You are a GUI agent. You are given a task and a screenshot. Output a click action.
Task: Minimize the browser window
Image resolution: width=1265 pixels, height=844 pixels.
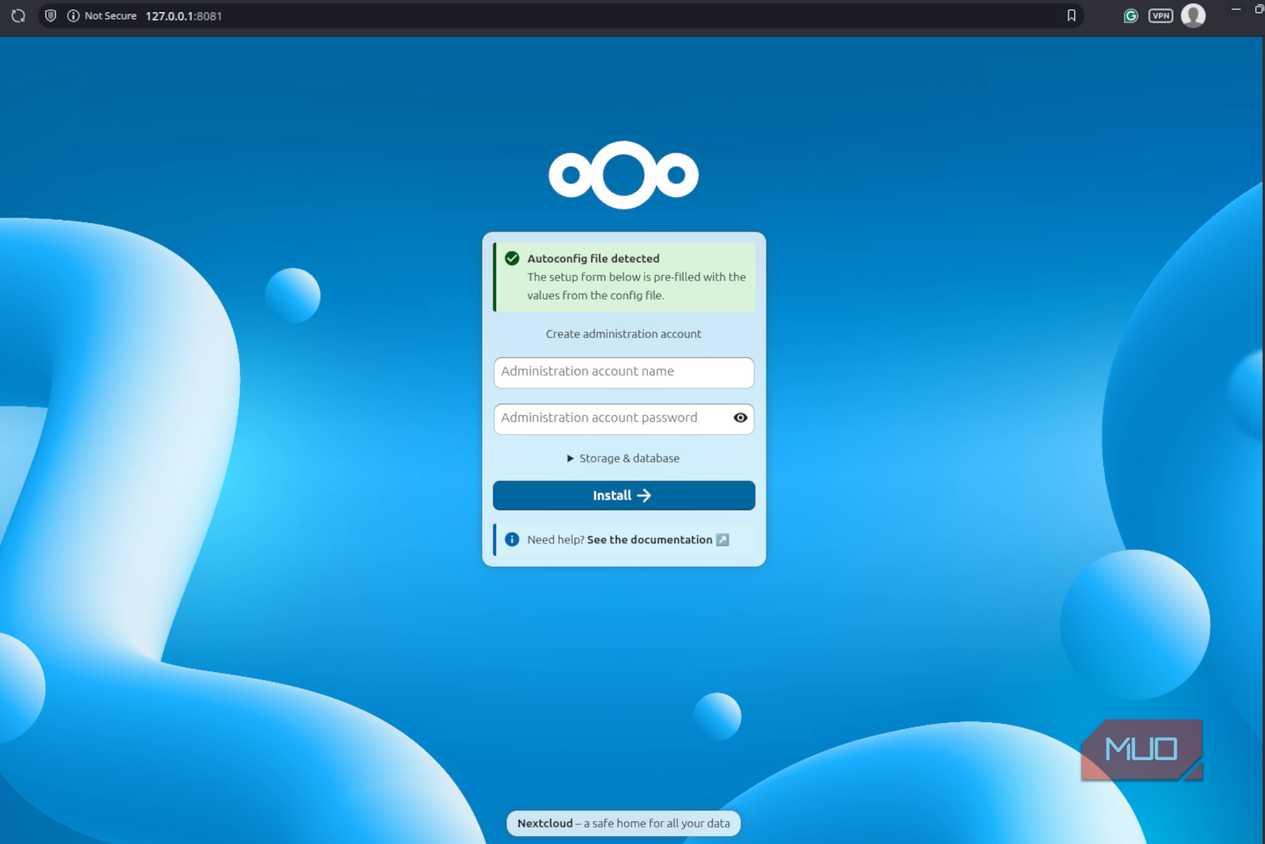coord(1236,9)
